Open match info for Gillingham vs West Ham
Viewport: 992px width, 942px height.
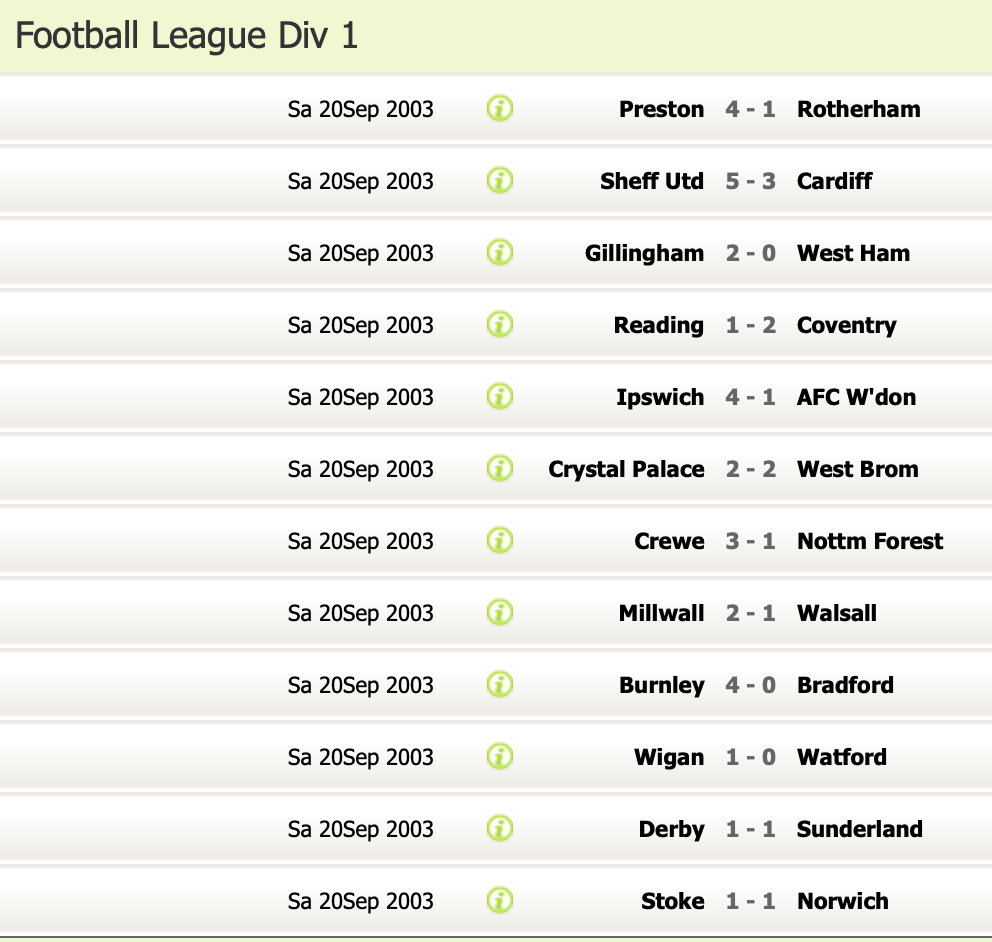(500, 252)
